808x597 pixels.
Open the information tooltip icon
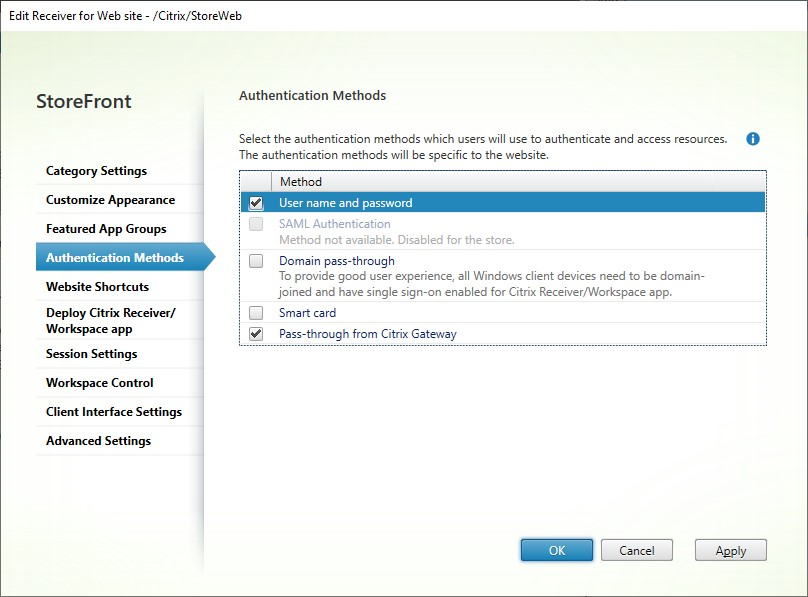754,139
